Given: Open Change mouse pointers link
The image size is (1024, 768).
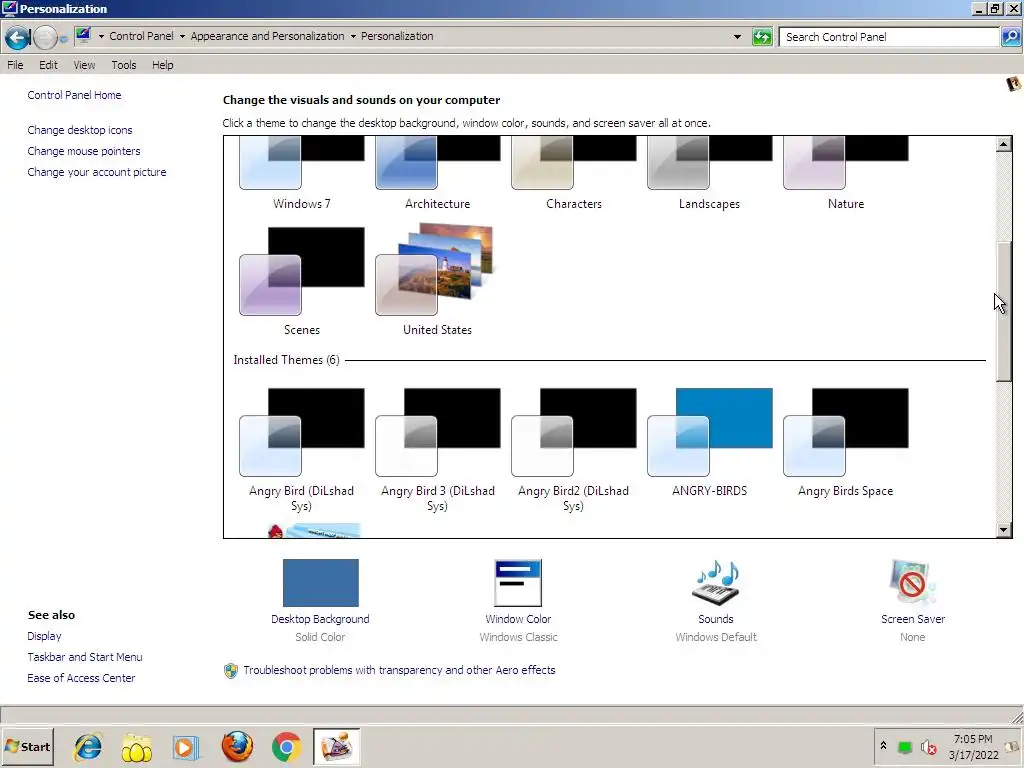Looking at the screenshot, I should point(84,151).
